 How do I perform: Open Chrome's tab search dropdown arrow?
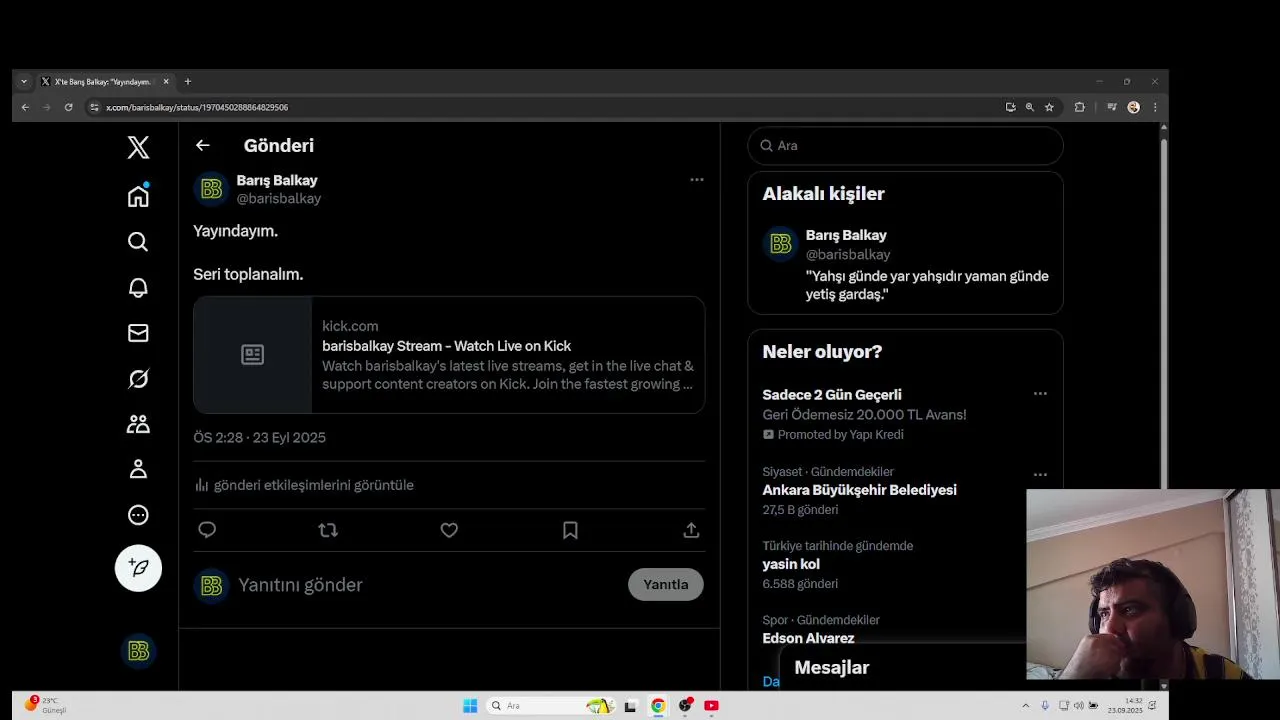click(x=24, y=82)
